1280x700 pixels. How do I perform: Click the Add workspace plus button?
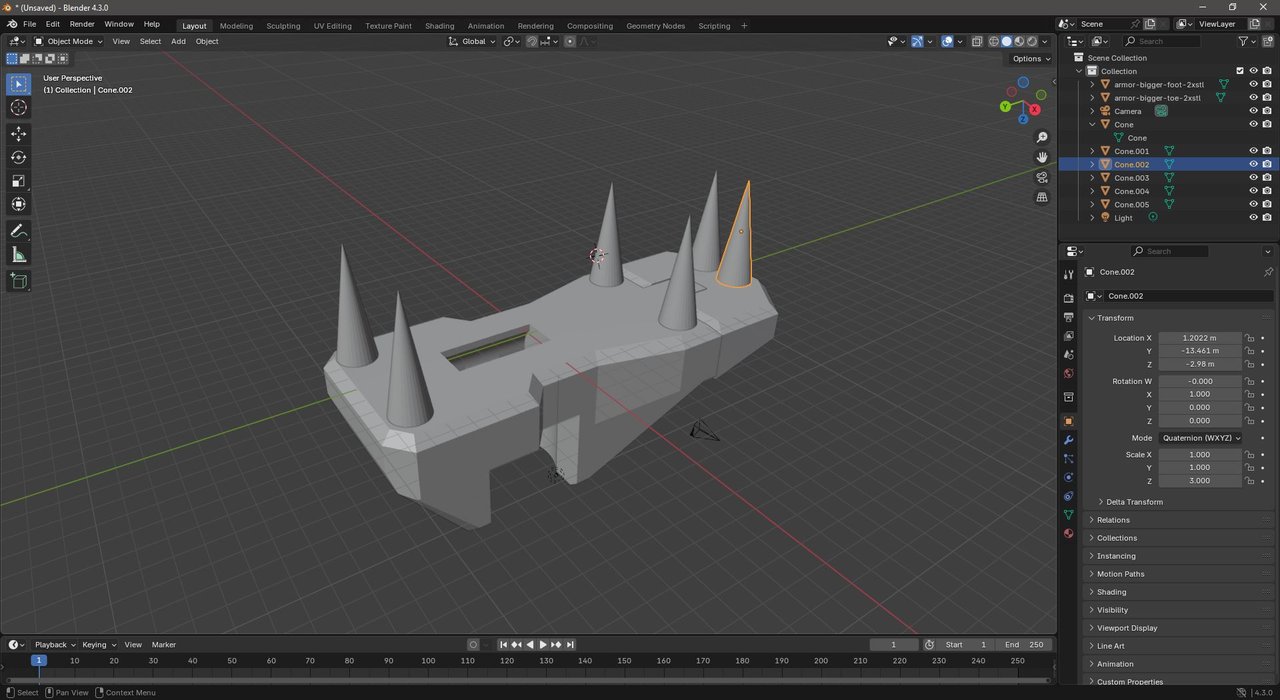[744, 26]
